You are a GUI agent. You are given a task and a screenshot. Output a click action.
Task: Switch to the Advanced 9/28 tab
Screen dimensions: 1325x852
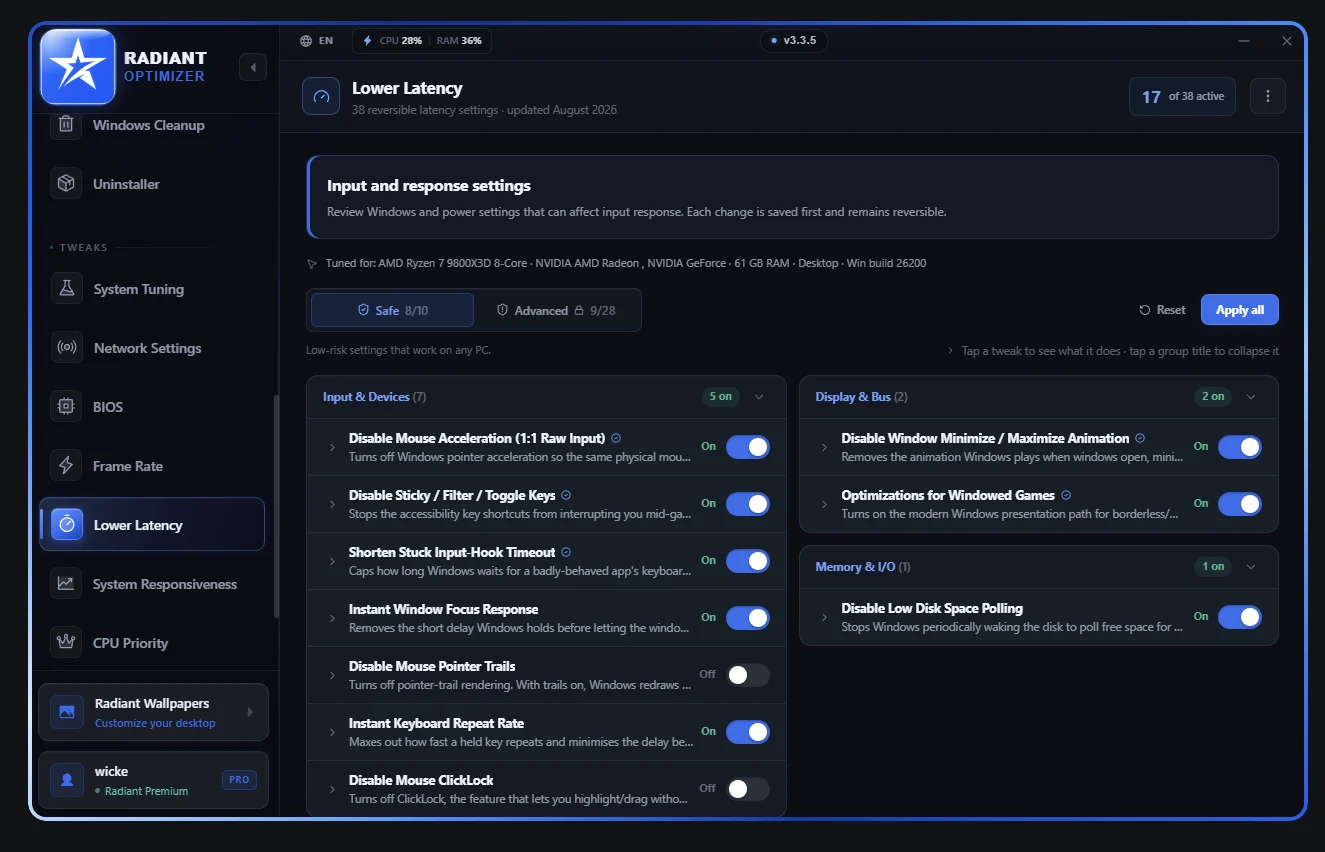556,310
